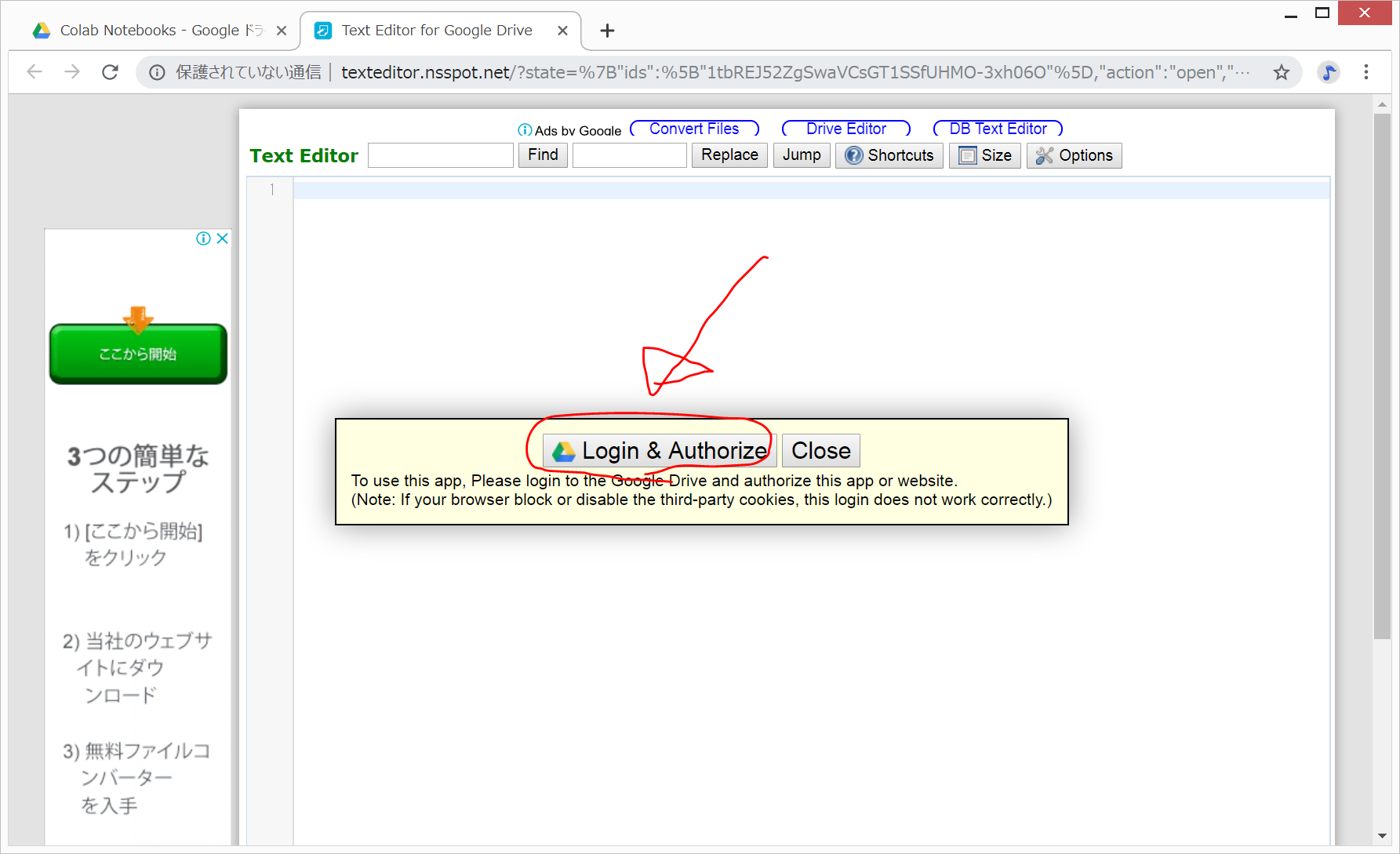
Task: Open the Convert Files link
Action: point(694,129)
